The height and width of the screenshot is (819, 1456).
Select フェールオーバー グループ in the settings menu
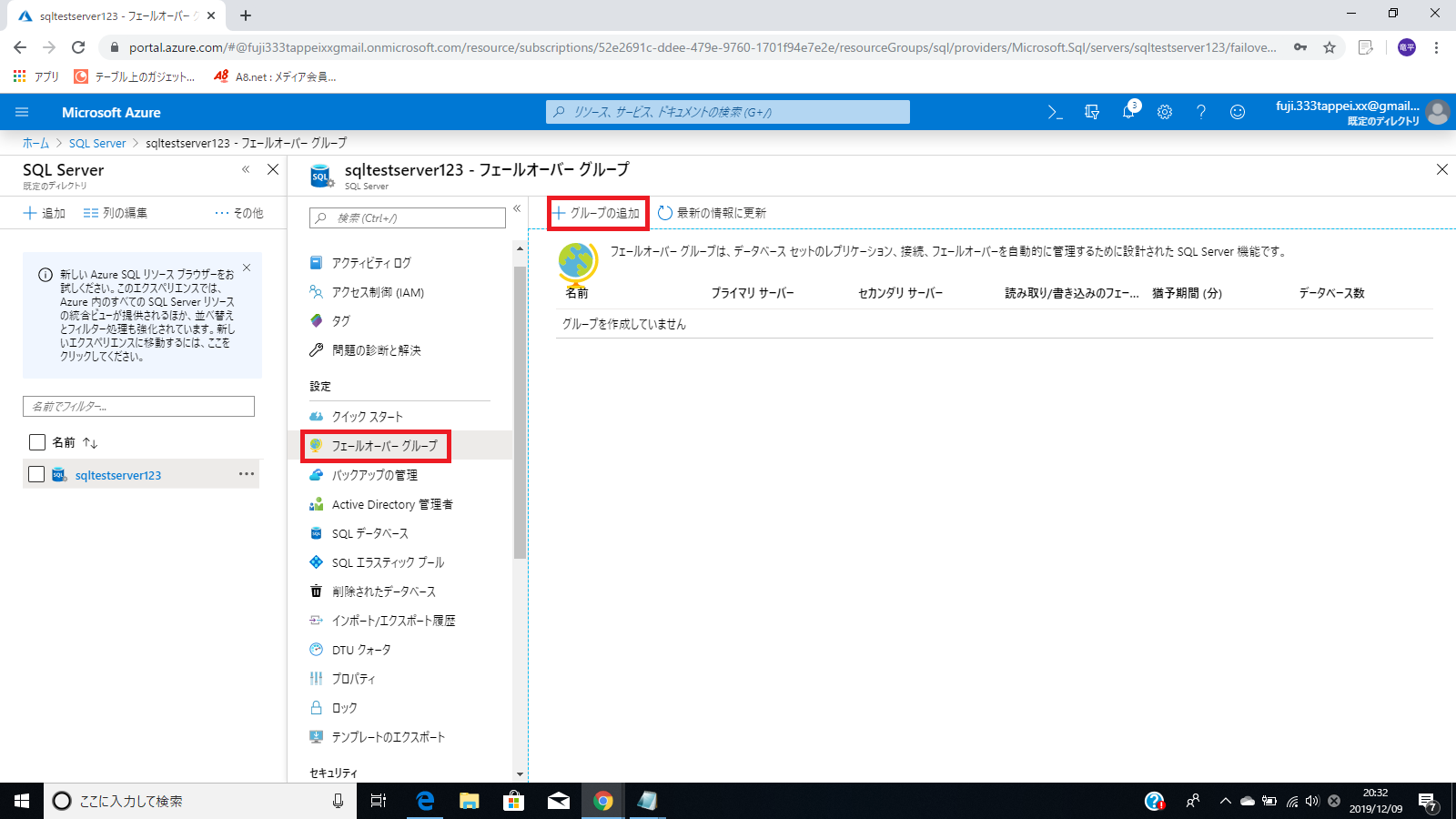pyautogui.click(x=389, y=446)
